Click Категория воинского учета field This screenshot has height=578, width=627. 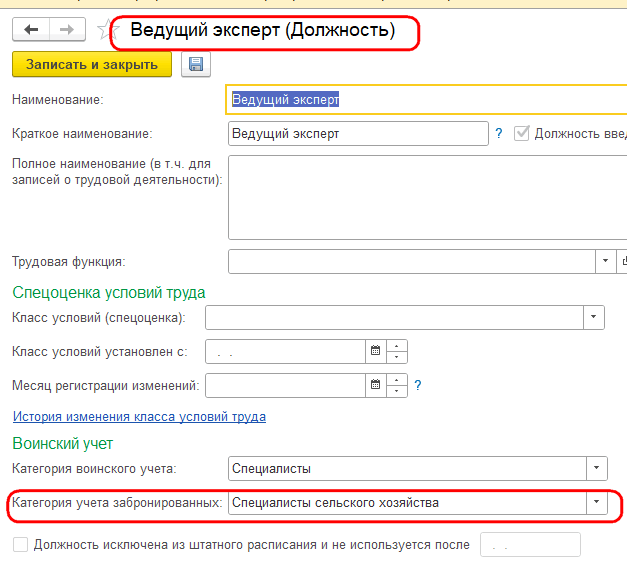click(x=407, y=468)
